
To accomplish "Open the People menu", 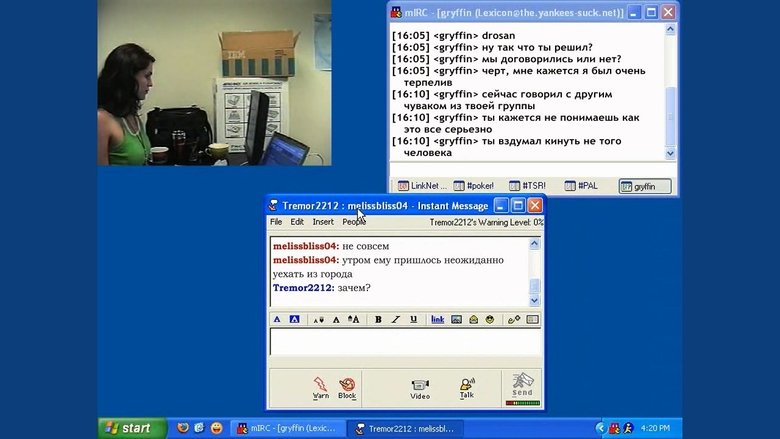I will 354,222.
